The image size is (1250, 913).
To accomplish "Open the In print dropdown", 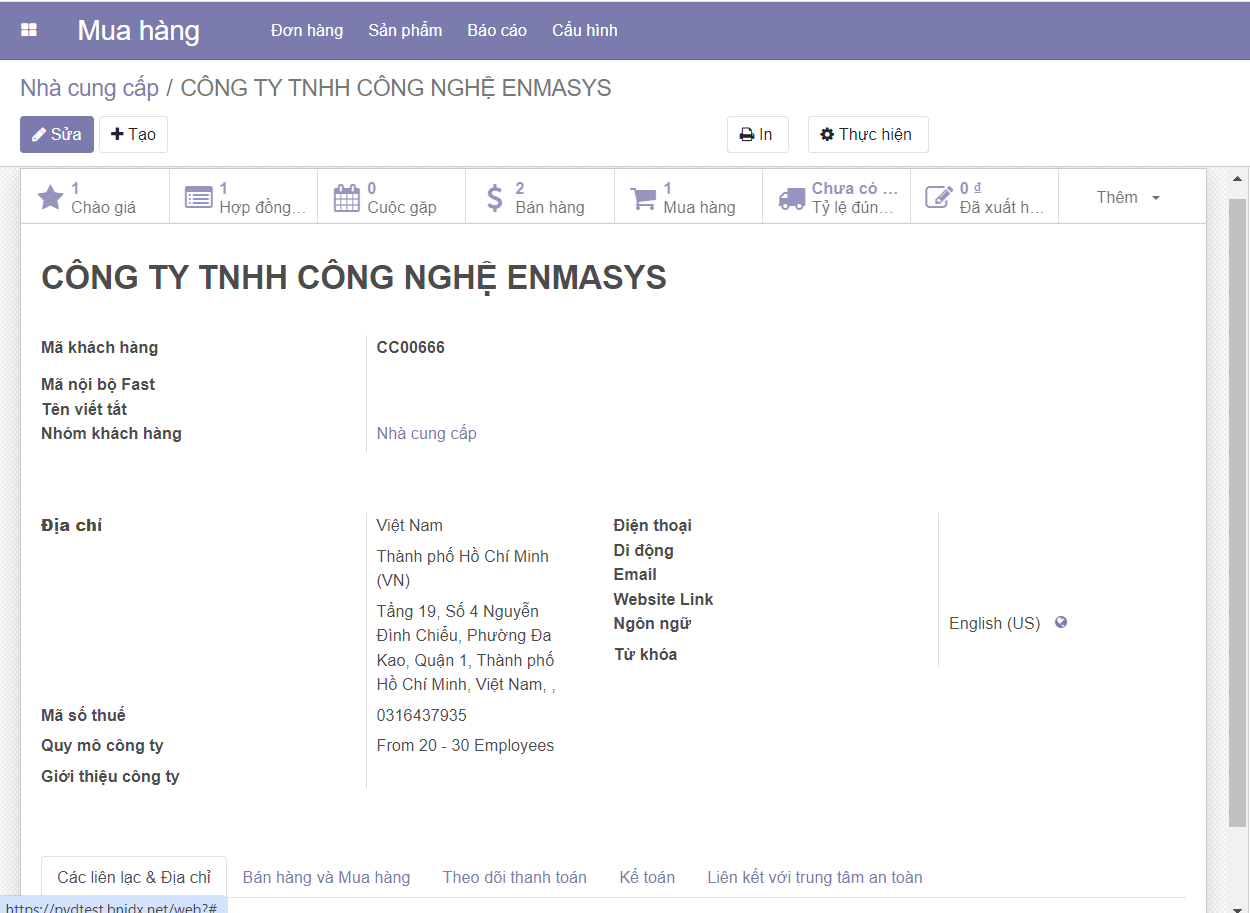I will click(757, 134).
